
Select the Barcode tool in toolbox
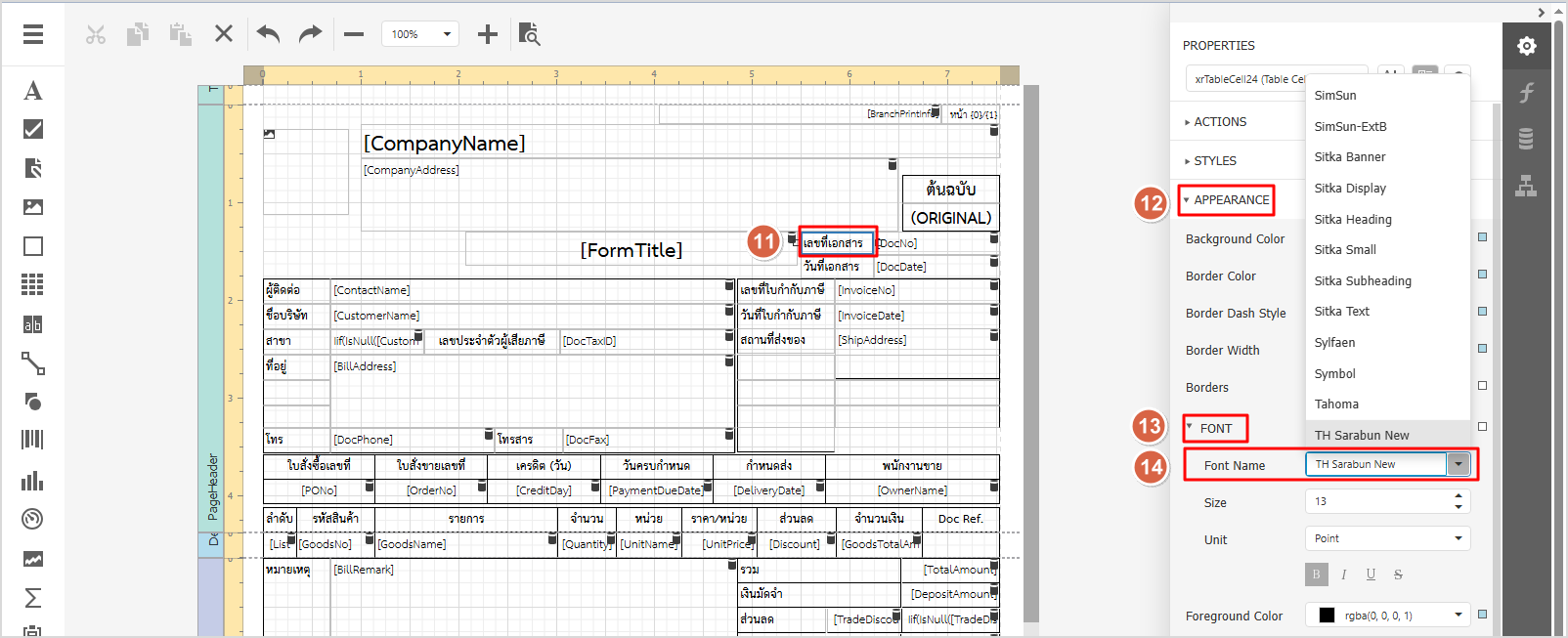(x=33, y=441)
